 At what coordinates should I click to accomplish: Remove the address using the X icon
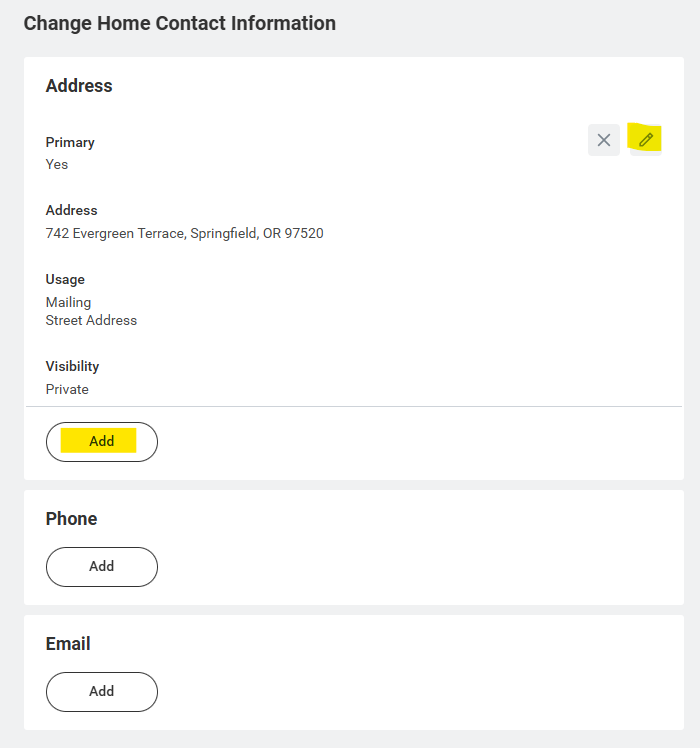[x=604, y=140]
